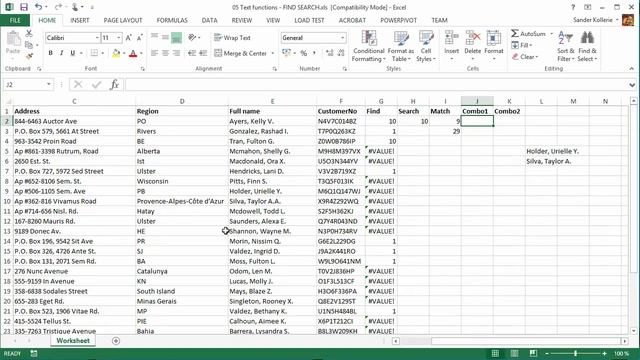Decrease decimal places
The width and height of the screenshot is (640, 360).
(x=341, y=53)
